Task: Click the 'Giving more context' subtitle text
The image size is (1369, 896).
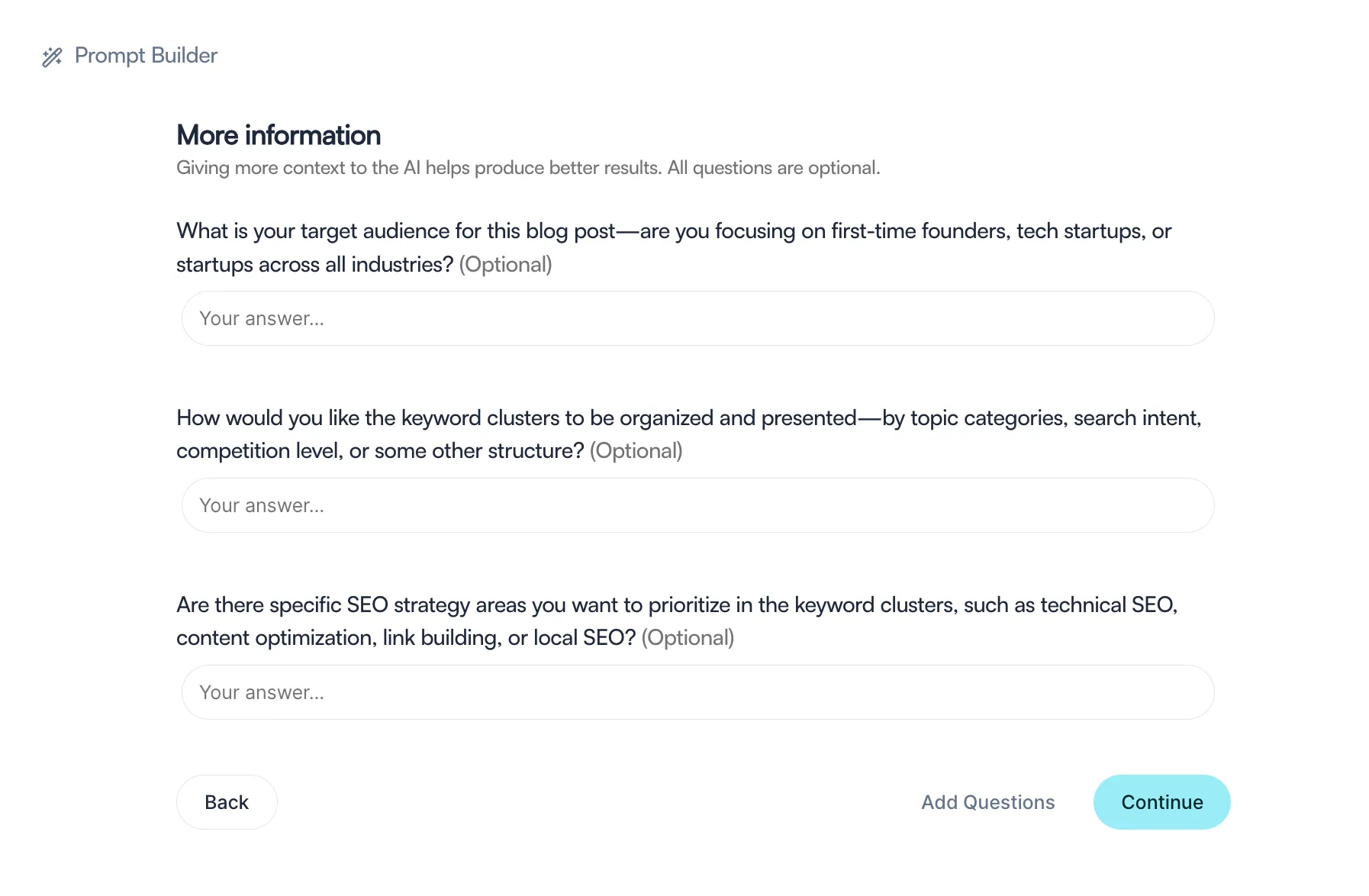Action: [528, 168]
